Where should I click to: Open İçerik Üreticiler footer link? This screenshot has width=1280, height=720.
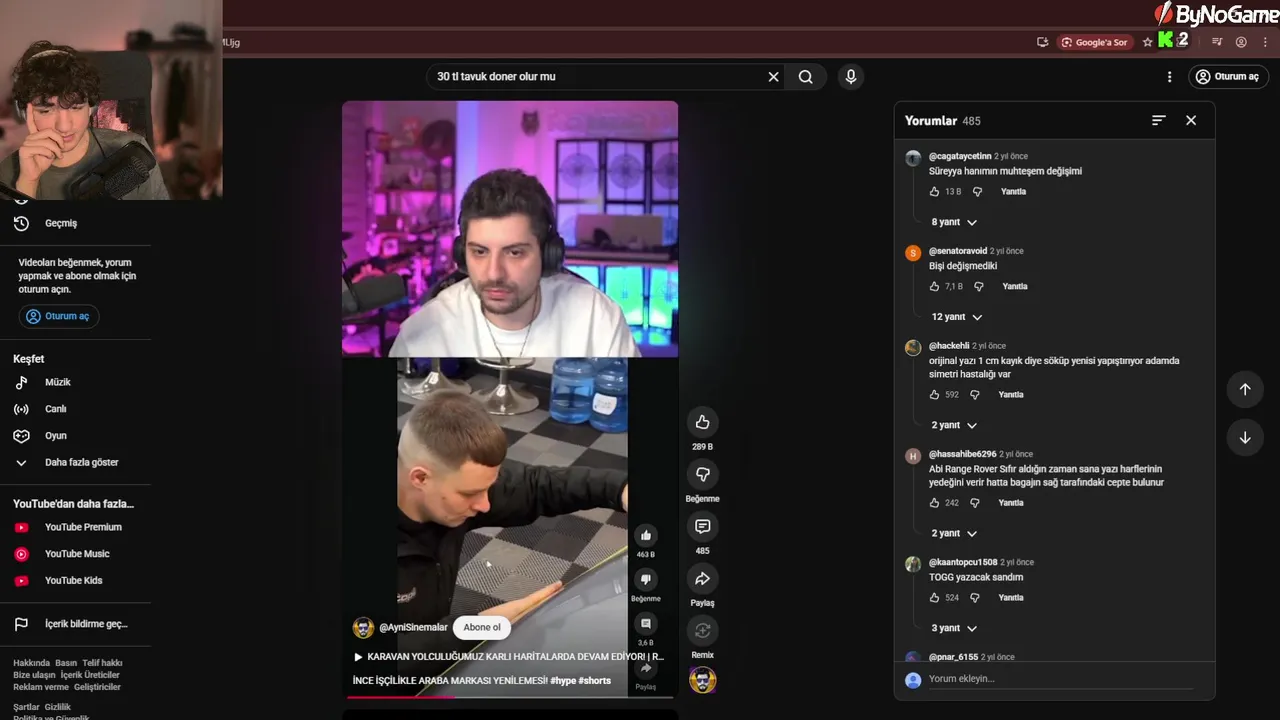[x=89, y=675]
